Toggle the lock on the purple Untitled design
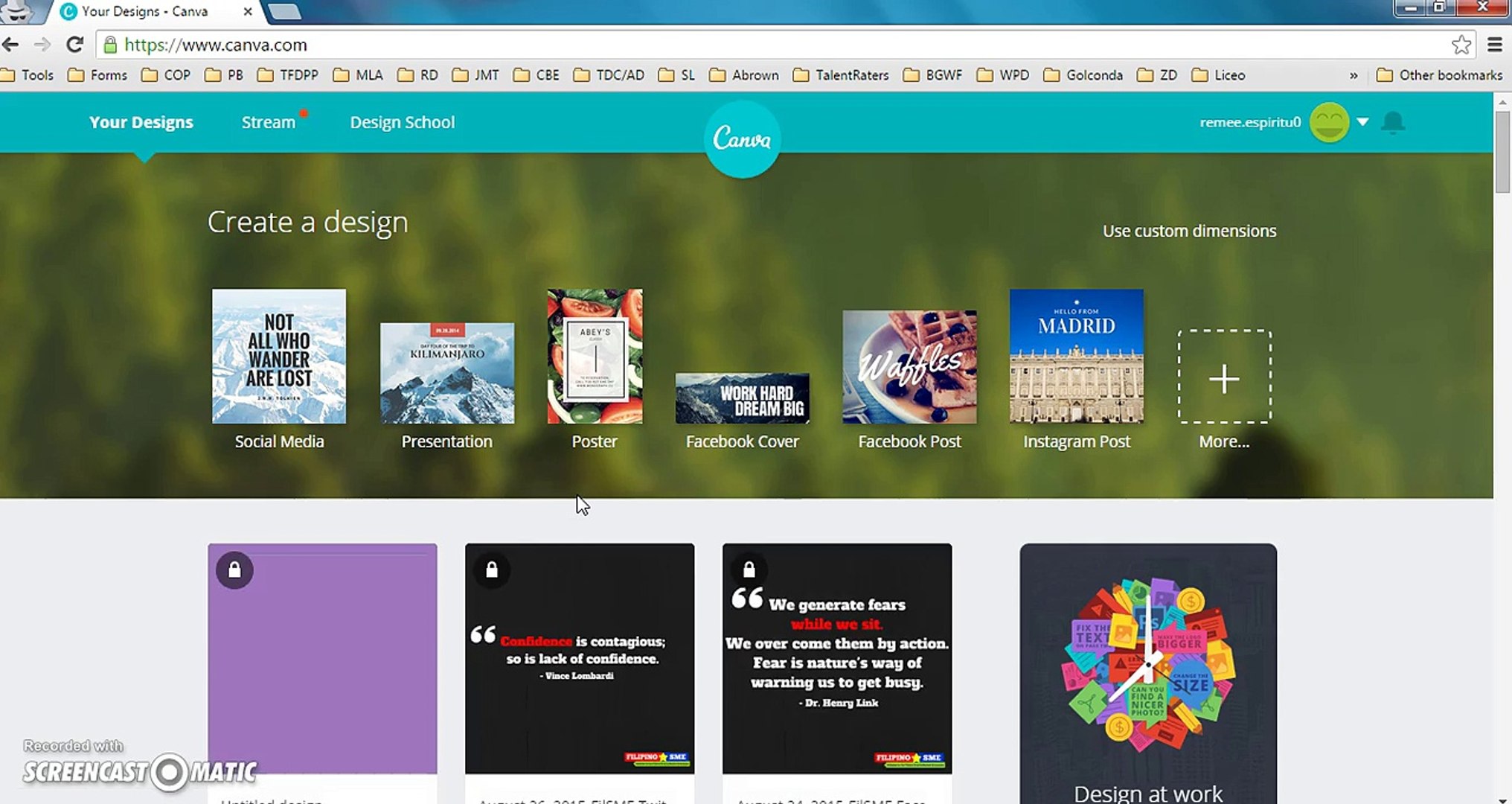Image resolution: width=1512 pixels, height=804 pixels. pos(235,569)
